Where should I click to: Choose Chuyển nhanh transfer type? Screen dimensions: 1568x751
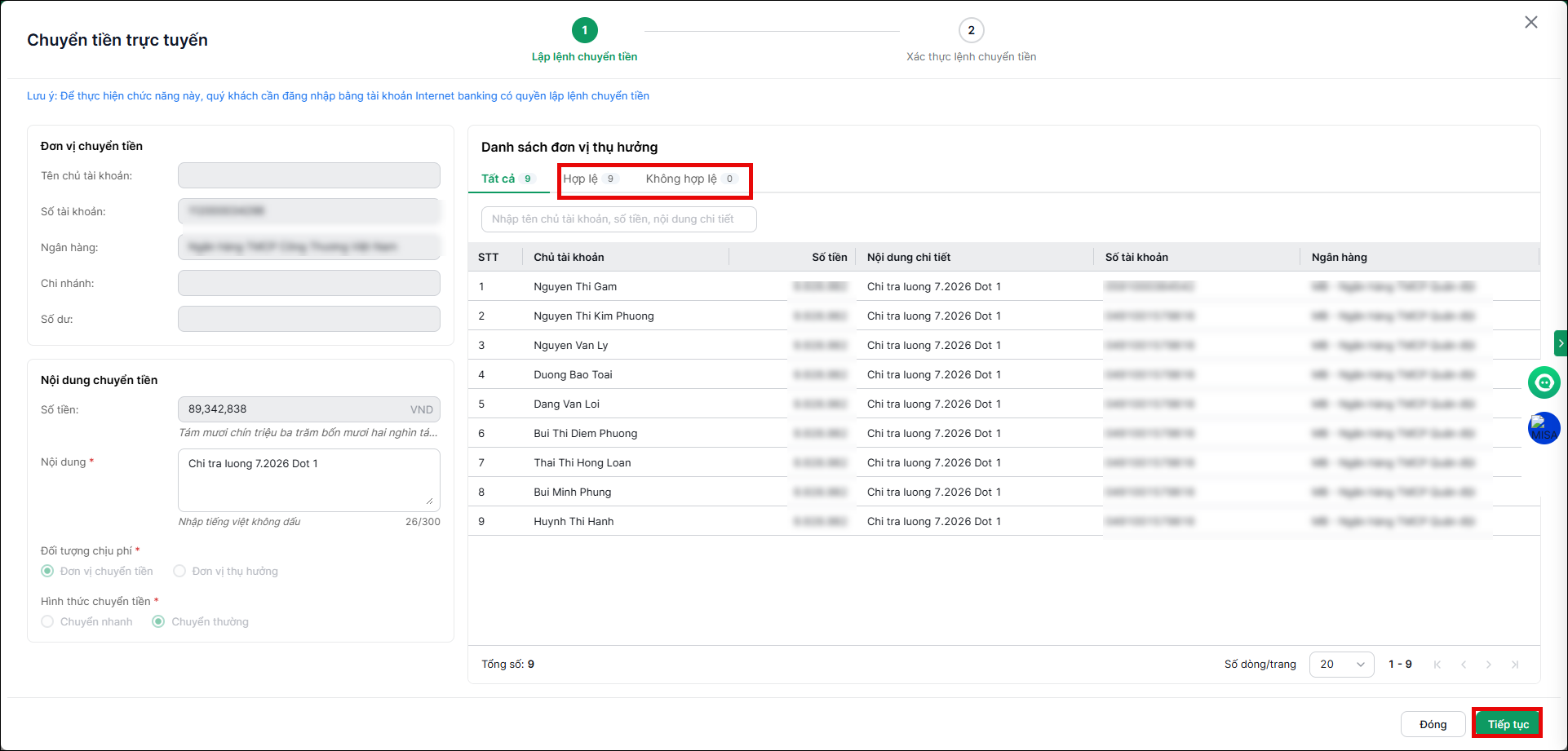pos(47,621)
